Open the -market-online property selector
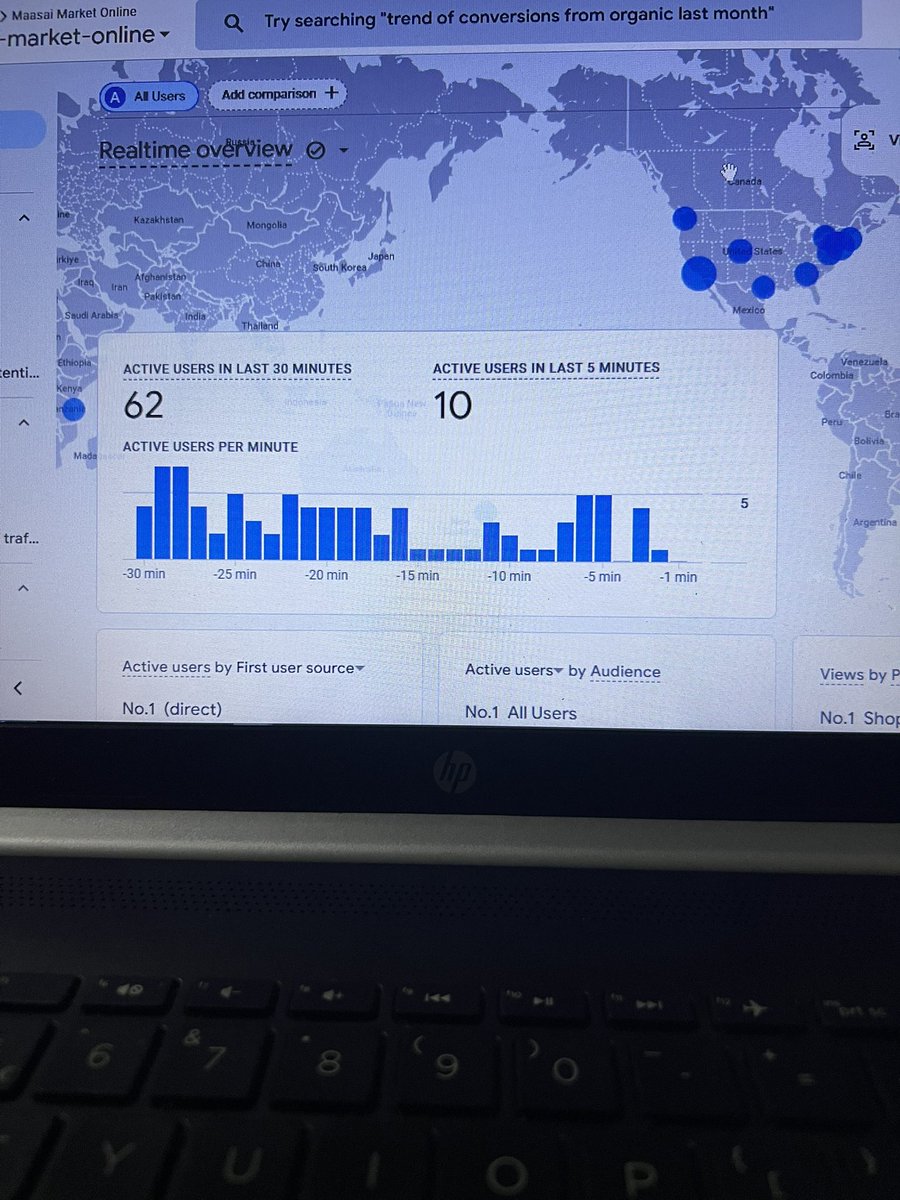Viewport: 900px width, 1200px height. click(x=84, y=35)
